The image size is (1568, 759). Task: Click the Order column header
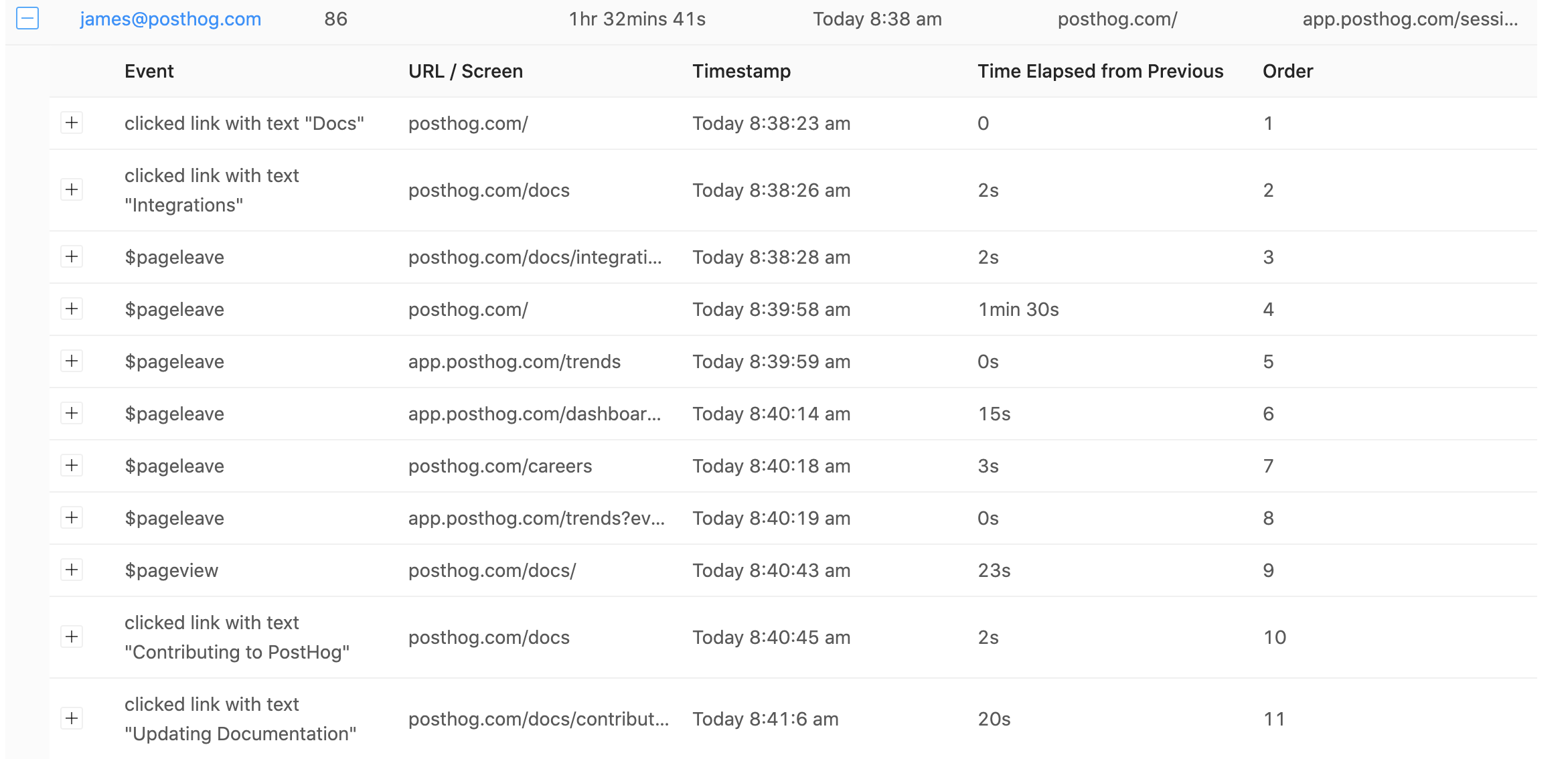click(1287, 71)
